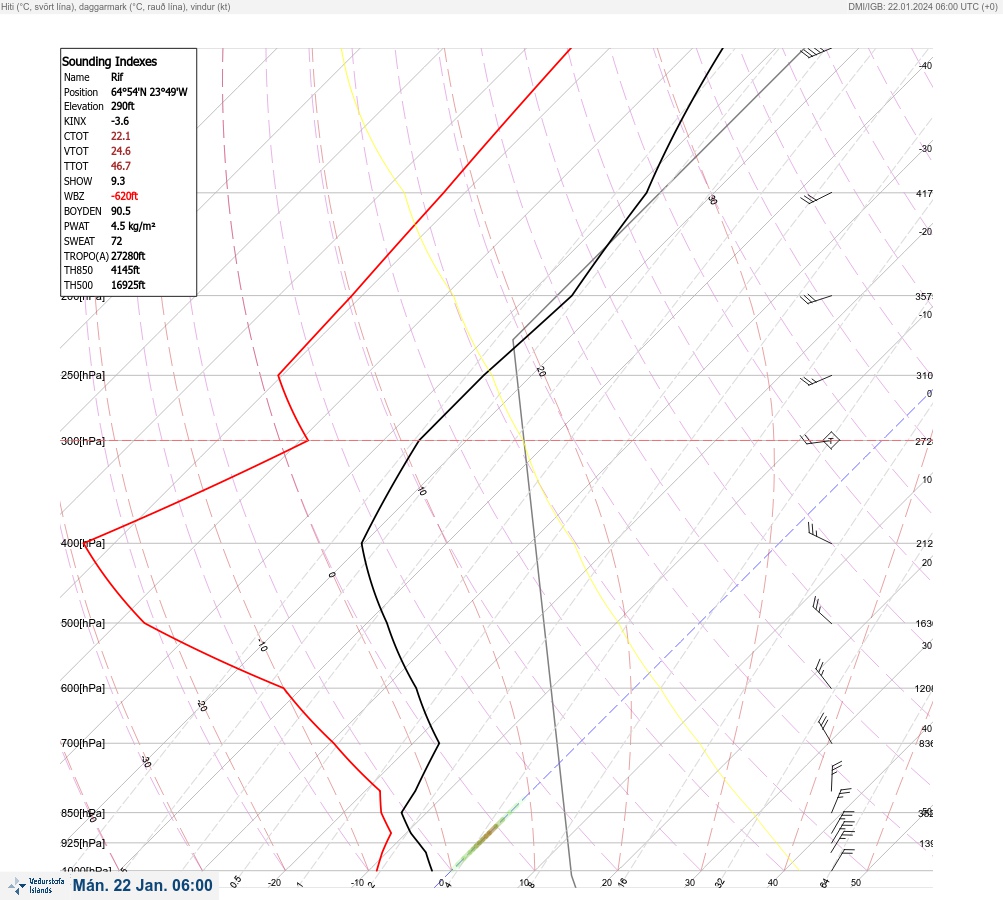Click the wind barb at the 250 hPa level
Image resolution: width=1003 pixels, height=900 pixels.
point(816,380)
